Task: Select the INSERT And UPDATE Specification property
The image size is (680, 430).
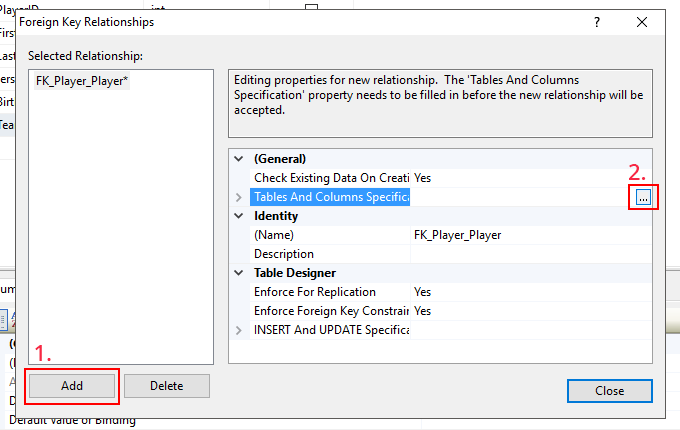Action: [330, 330]
